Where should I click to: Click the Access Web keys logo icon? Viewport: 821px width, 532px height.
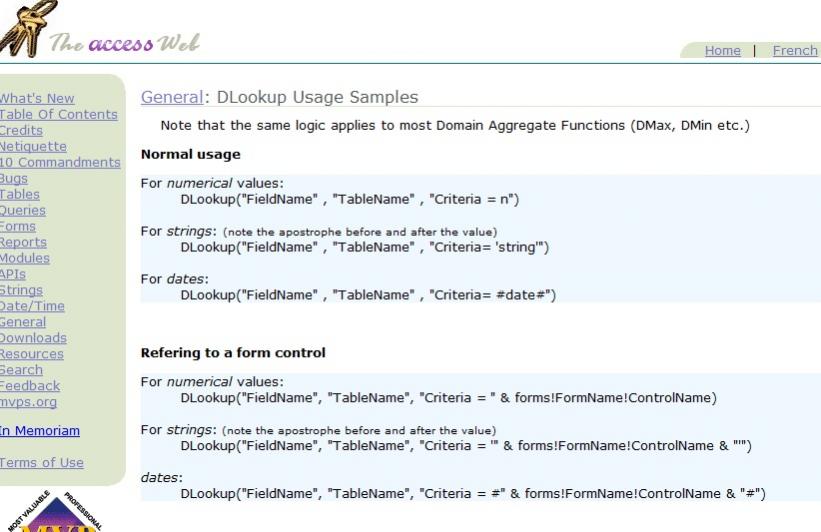(x=19, y=28)
